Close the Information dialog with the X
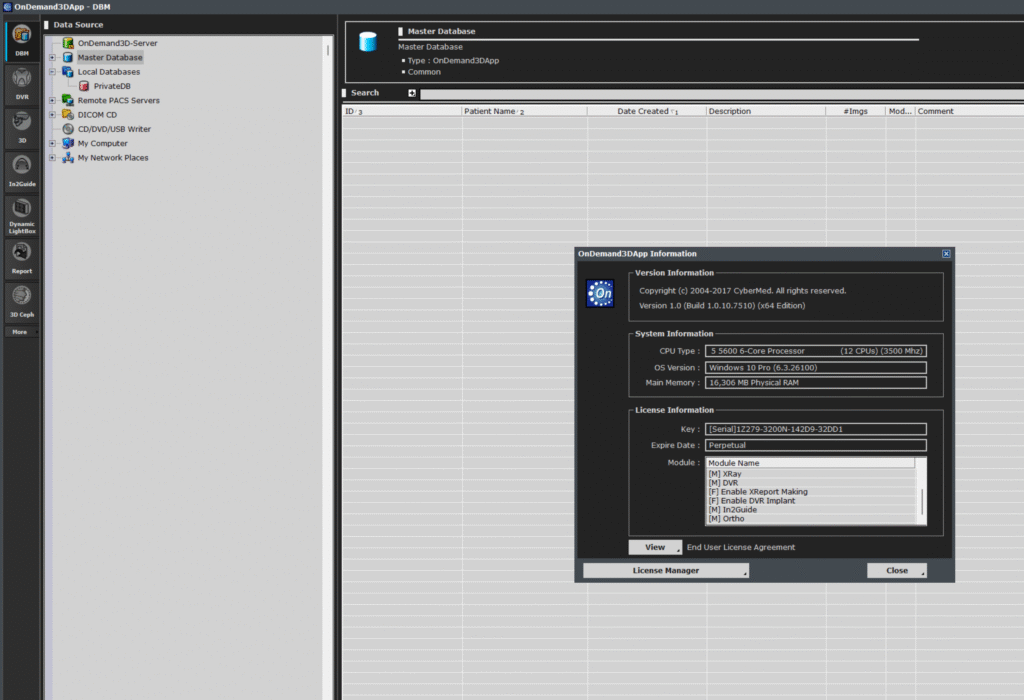 click(946, 254)
